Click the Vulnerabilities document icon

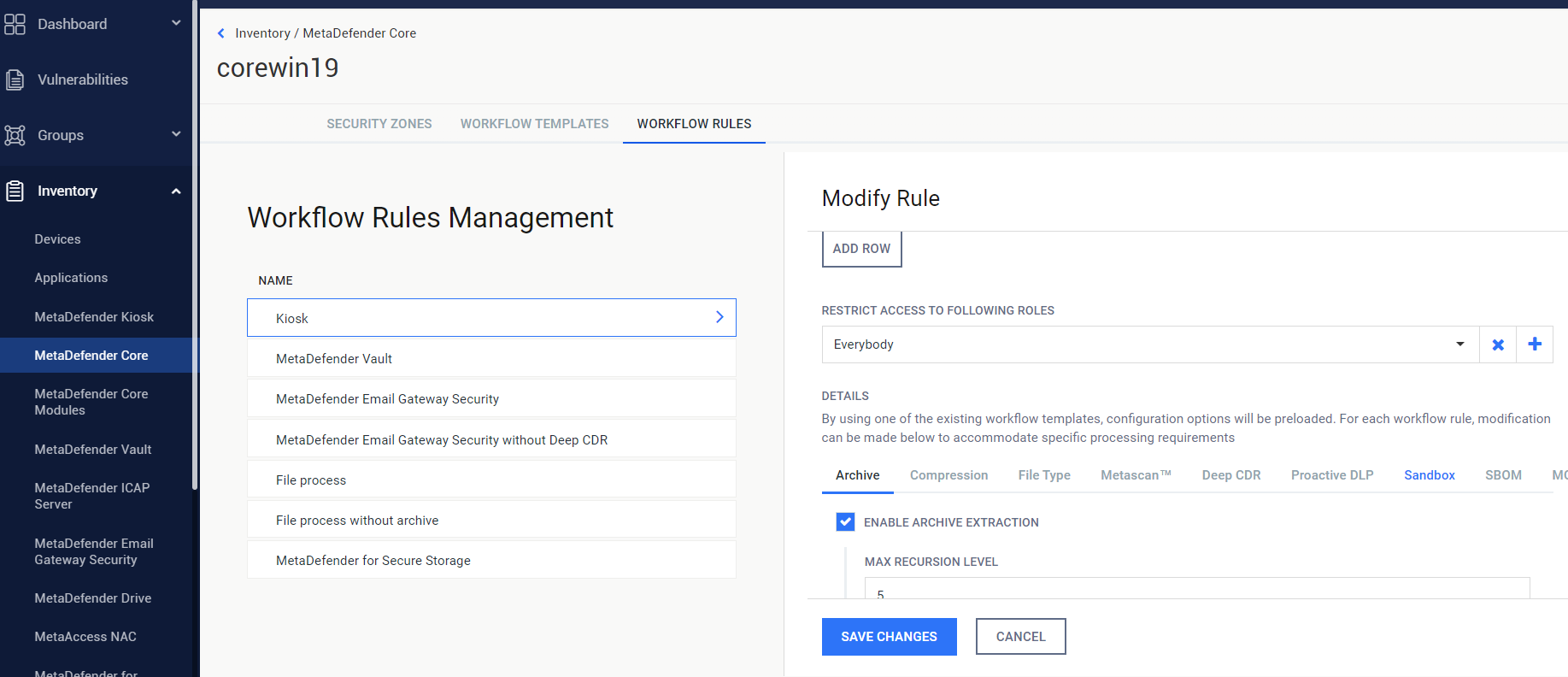[15, 79]
